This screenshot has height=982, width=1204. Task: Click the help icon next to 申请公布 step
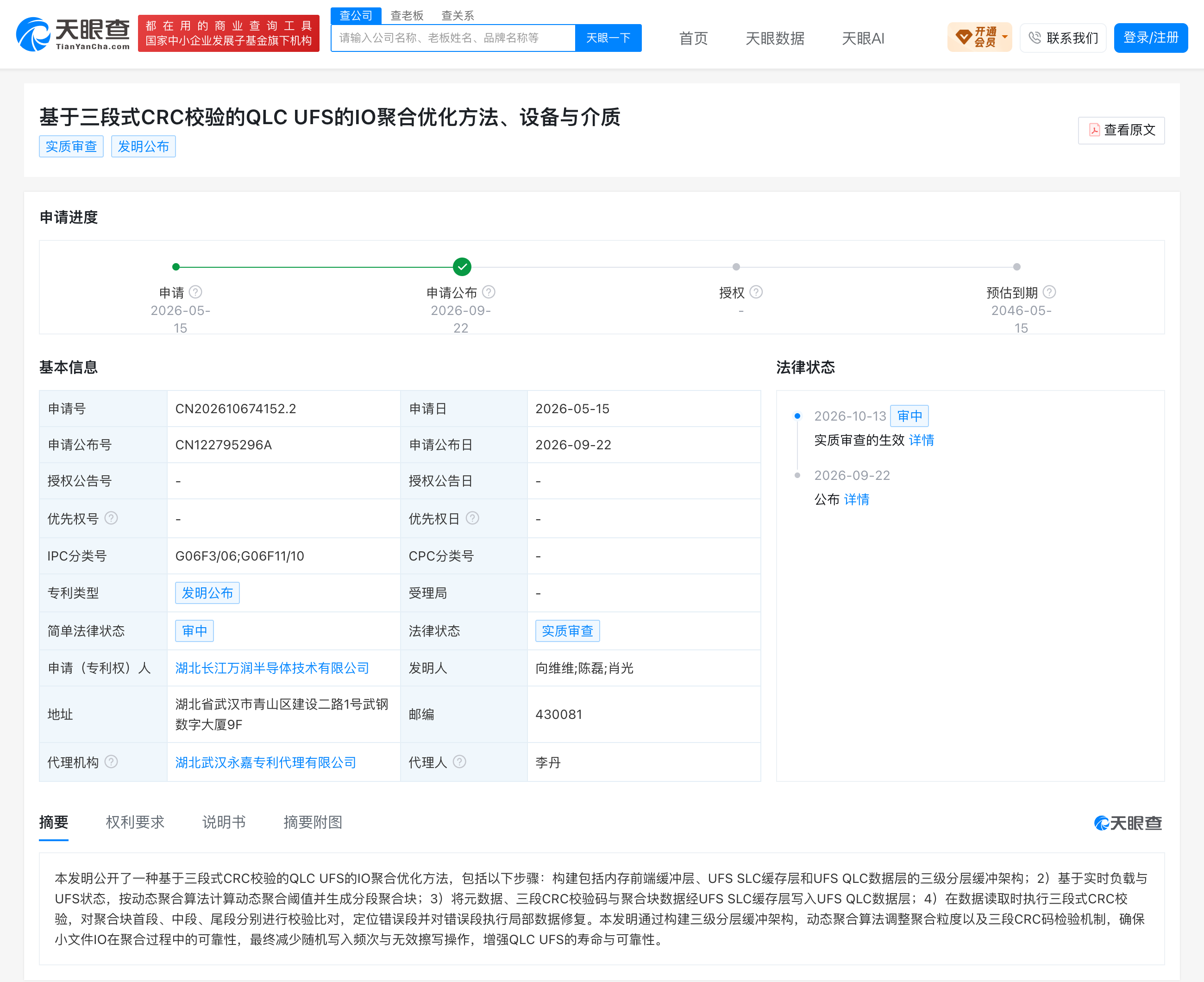coord(489,292)
